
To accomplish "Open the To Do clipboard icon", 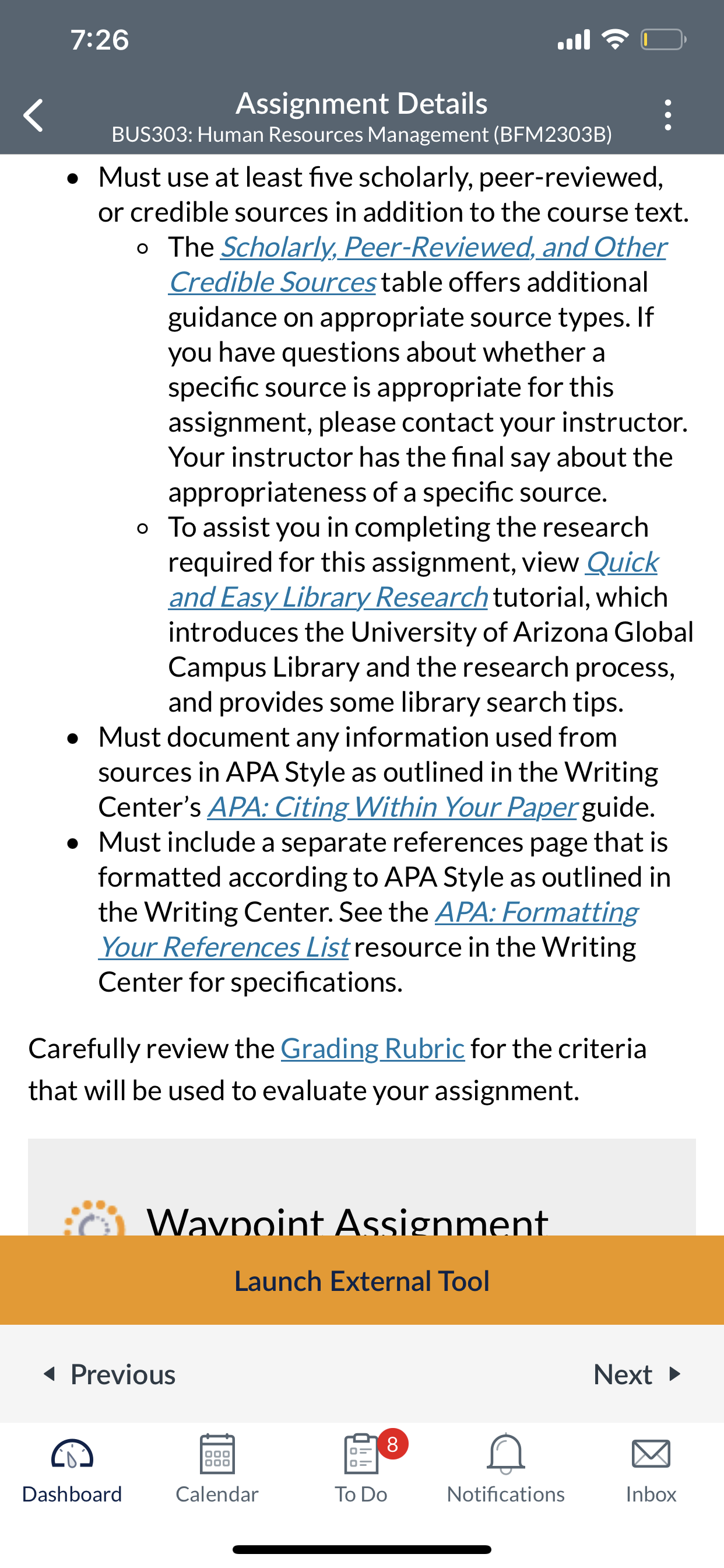I will point(361,1454).
